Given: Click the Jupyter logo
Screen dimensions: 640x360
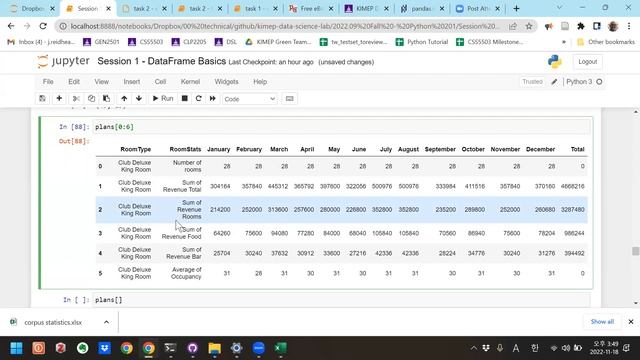Looking at the screenshot, I should tap(63, 61).
